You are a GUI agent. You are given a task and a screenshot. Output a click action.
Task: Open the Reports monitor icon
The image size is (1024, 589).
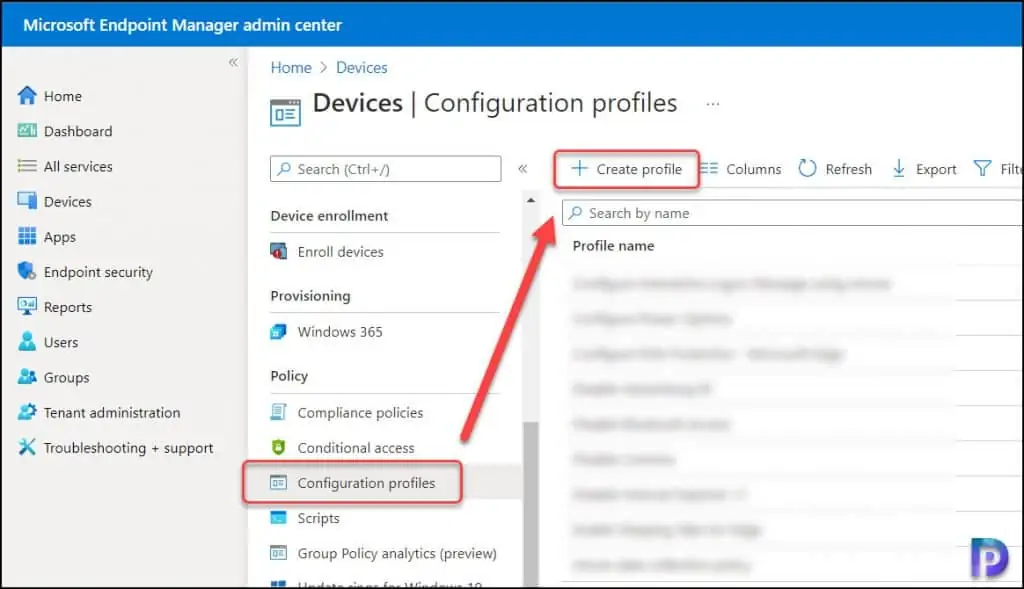pos(27,306)
